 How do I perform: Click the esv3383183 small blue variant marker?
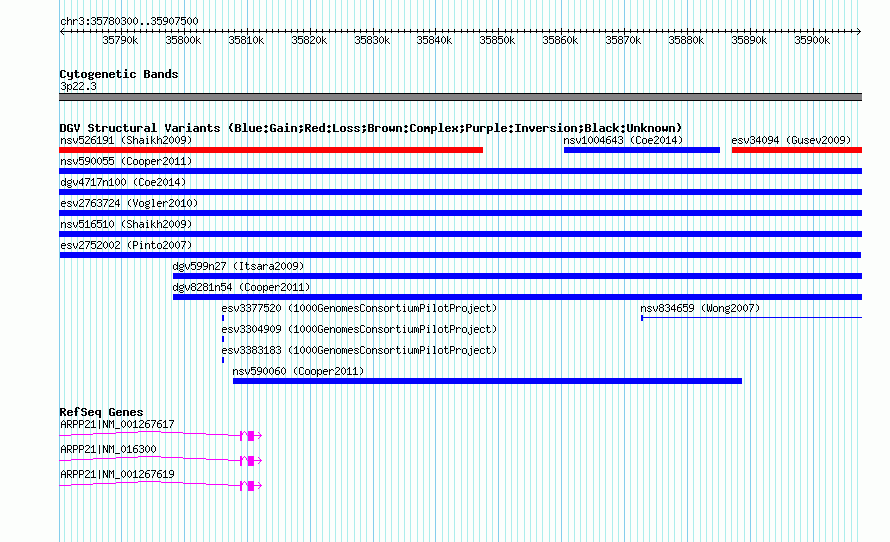click(222, 360)
